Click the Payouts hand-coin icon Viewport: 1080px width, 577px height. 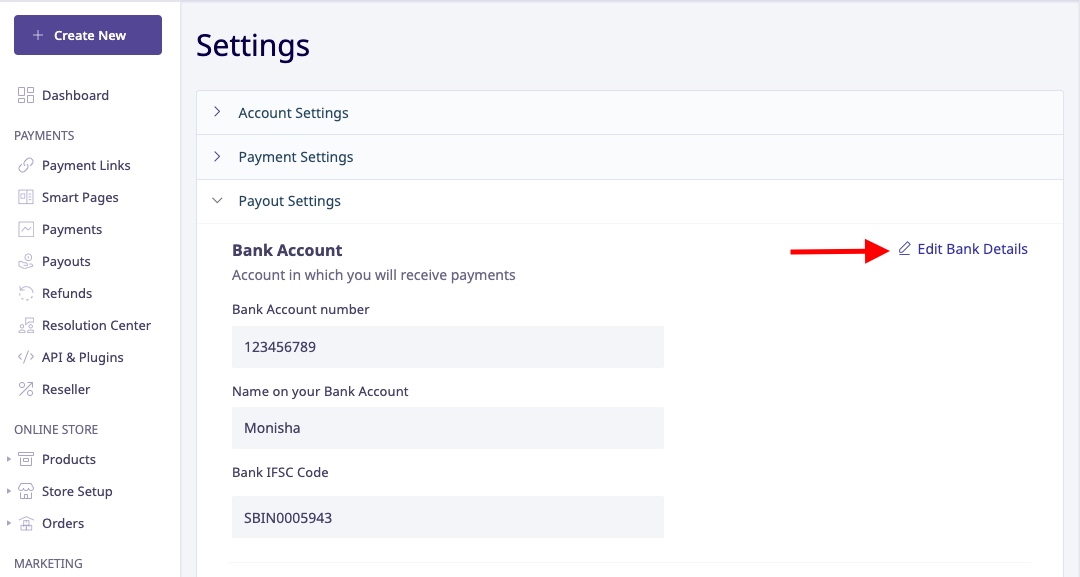coord(25,261)
